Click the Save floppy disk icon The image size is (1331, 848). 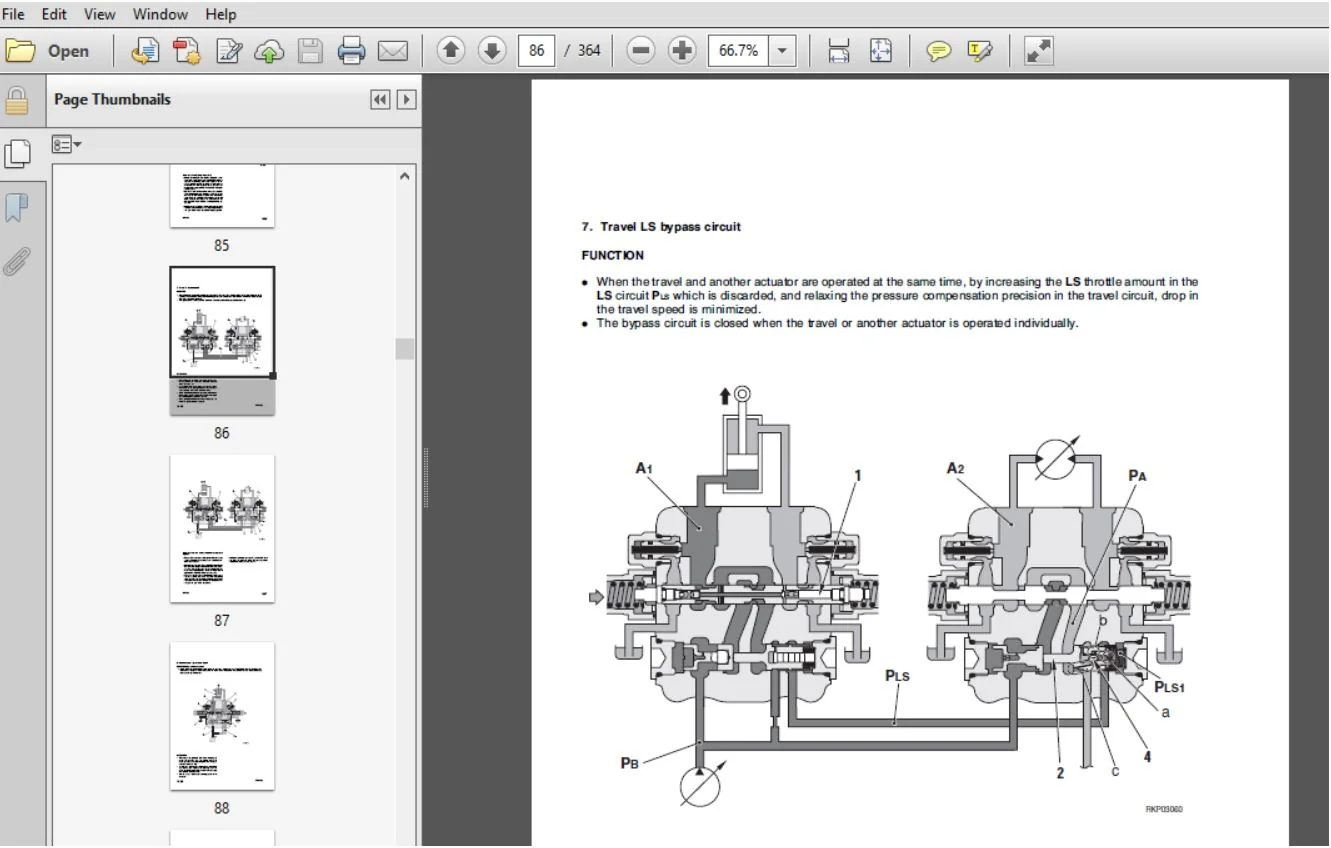[x=310, y=51]
